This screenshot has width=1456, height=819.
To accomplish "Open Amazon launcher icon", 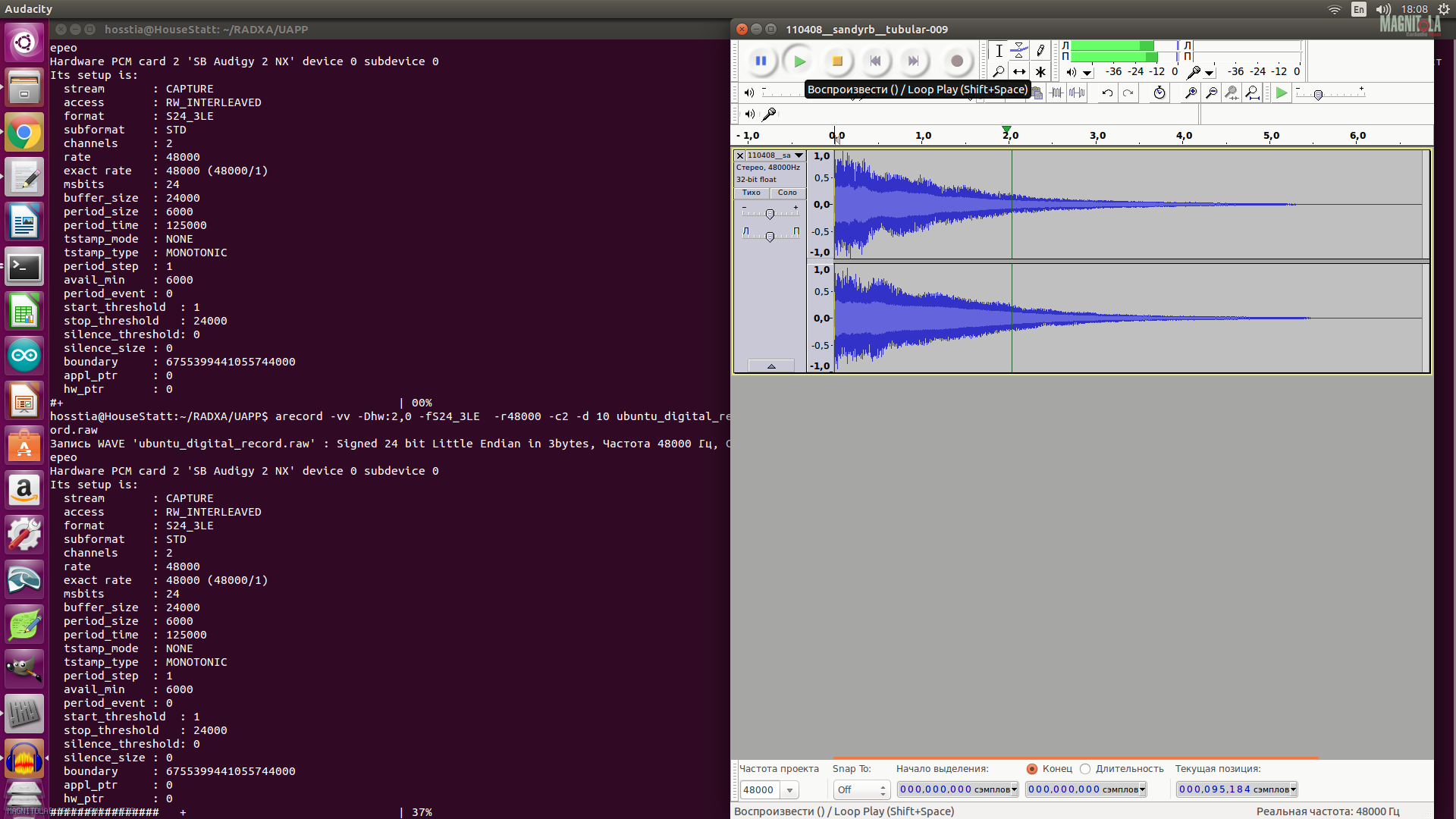I will 24,490.
